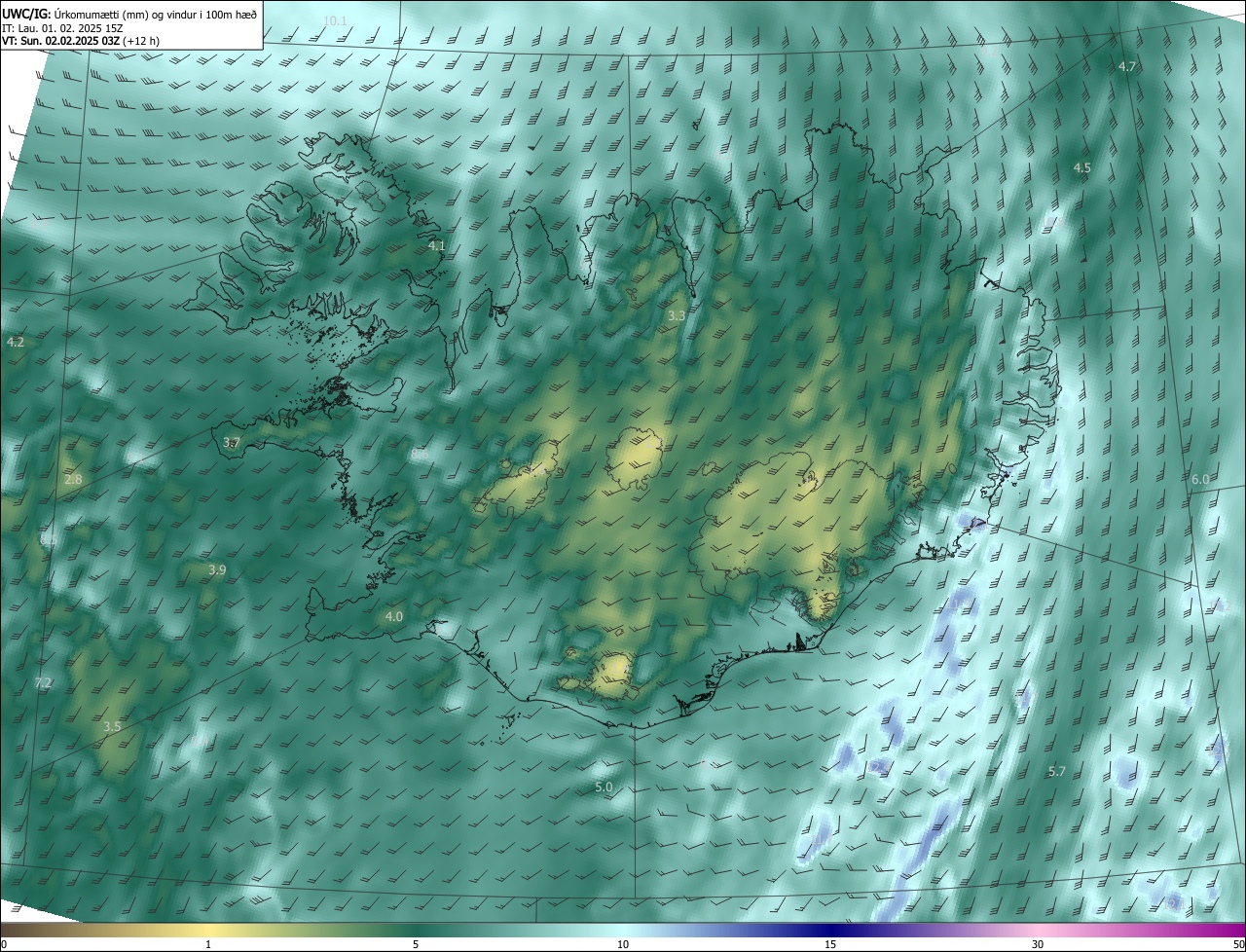Click the 6.0 value label on the map
Image resolution: width=1246 pixels, height=952 pixels.
(1200, 479)
